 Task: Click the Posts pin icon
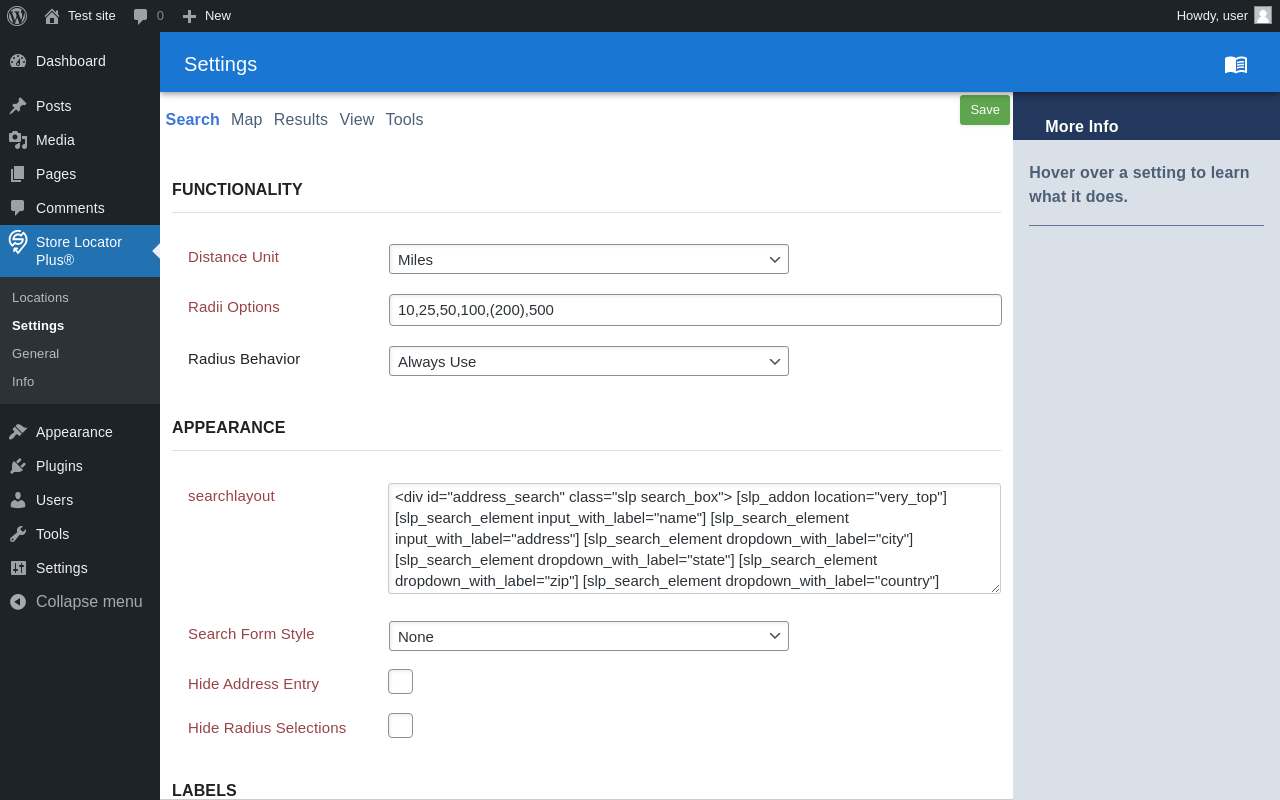18,106
